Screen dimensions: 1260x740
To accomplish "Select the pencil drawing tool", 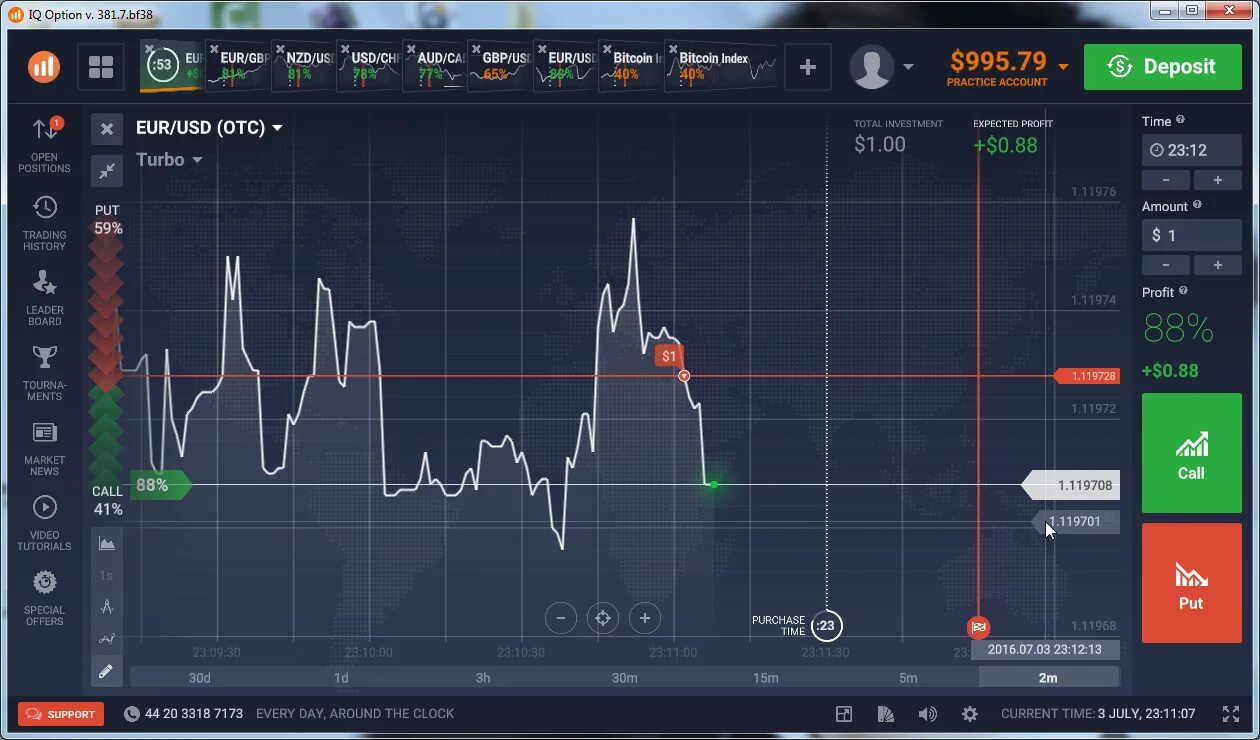I will (107, 671).
